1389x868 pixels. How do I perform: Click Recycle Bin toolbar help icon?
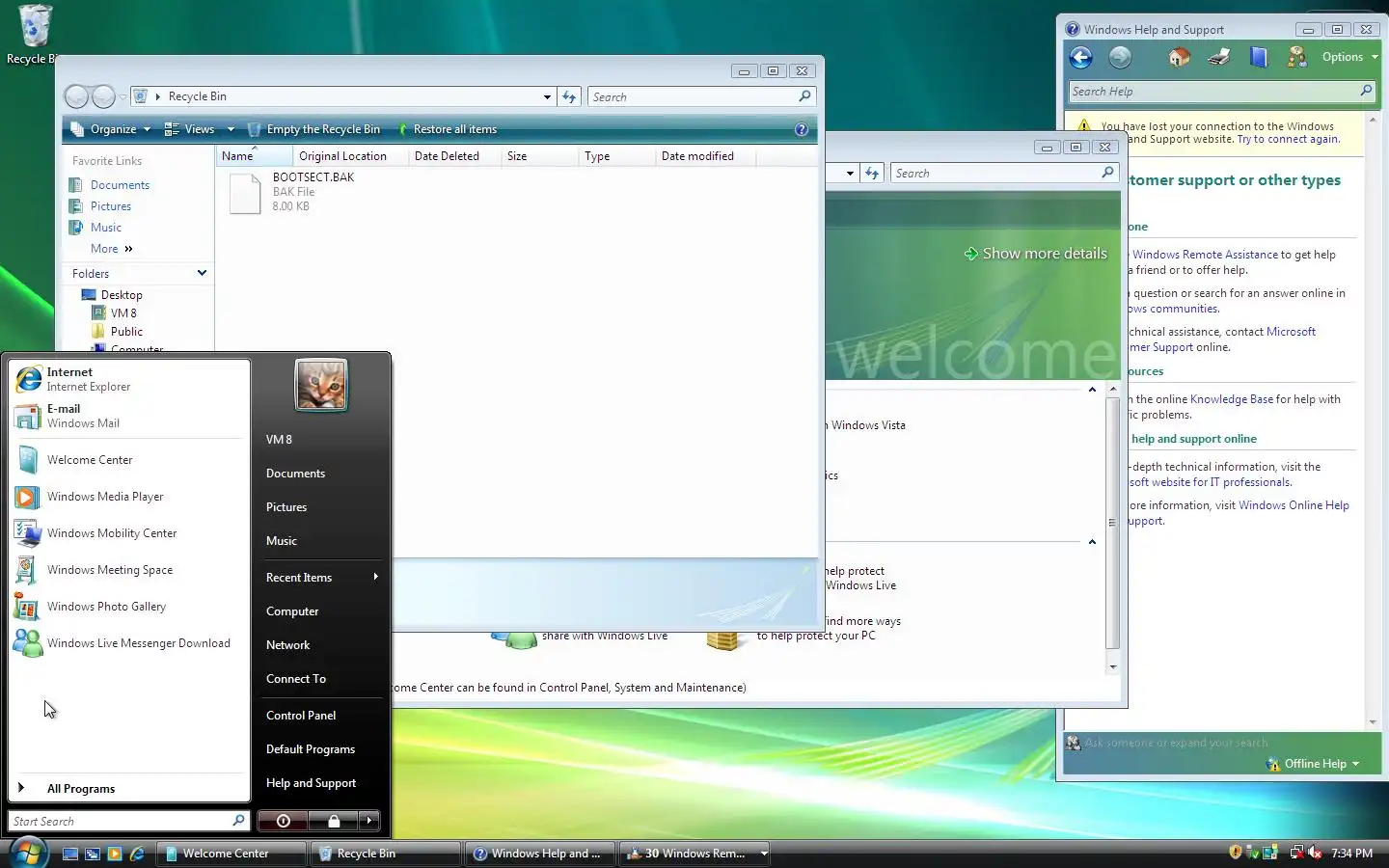801,129
